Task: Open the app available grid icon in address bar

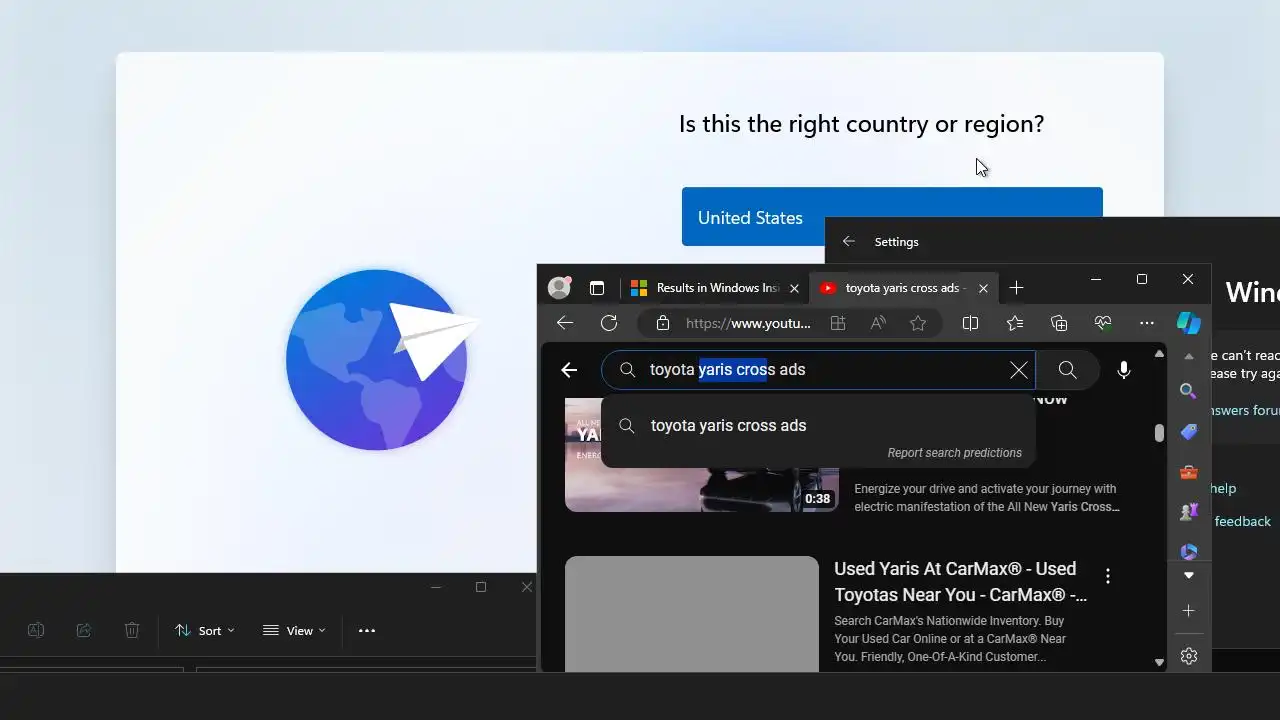Action: [x=838, y=323]
